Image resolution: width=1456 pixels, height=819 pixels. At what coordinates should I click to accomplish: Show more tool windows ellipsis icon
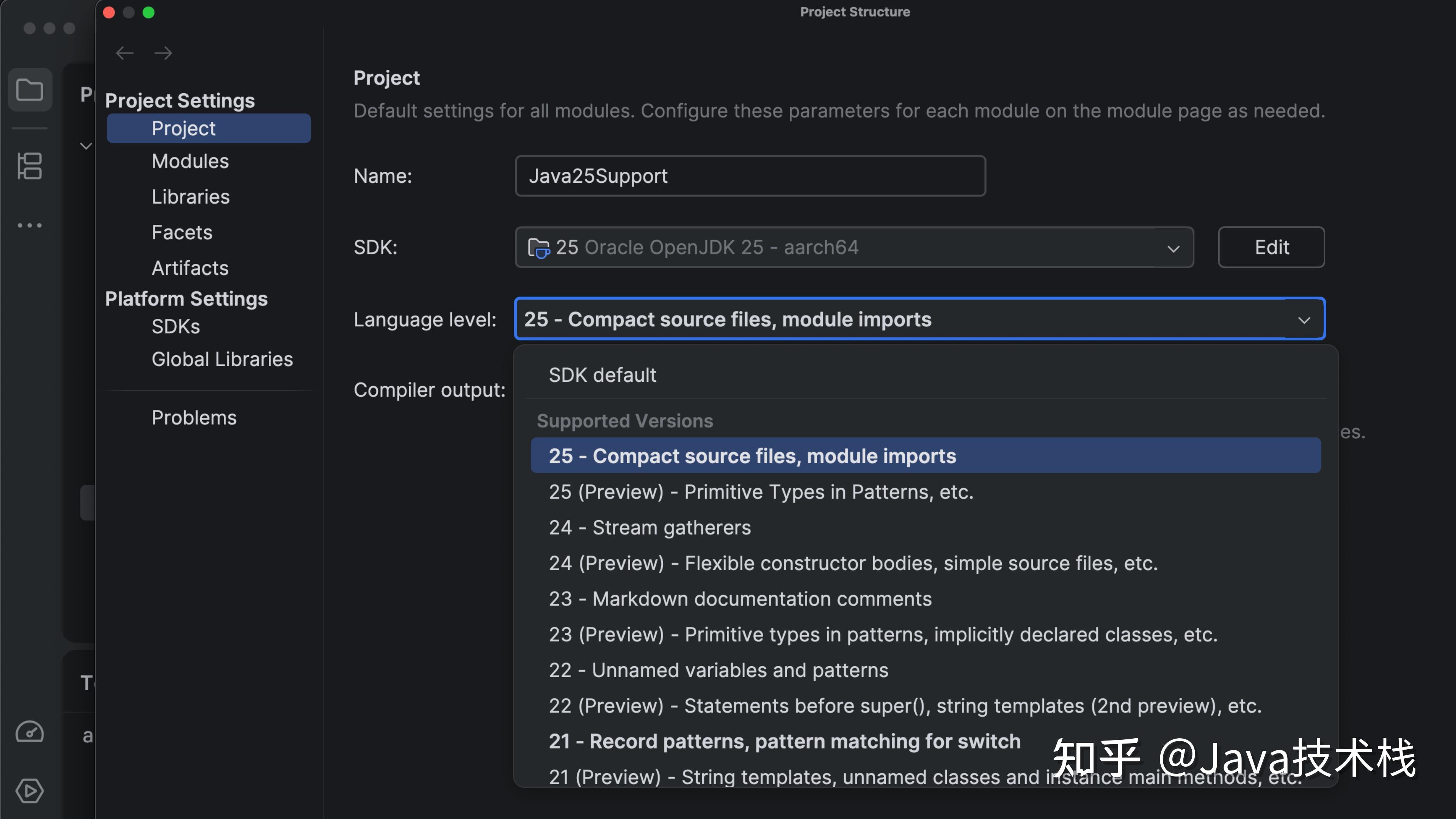30,226
